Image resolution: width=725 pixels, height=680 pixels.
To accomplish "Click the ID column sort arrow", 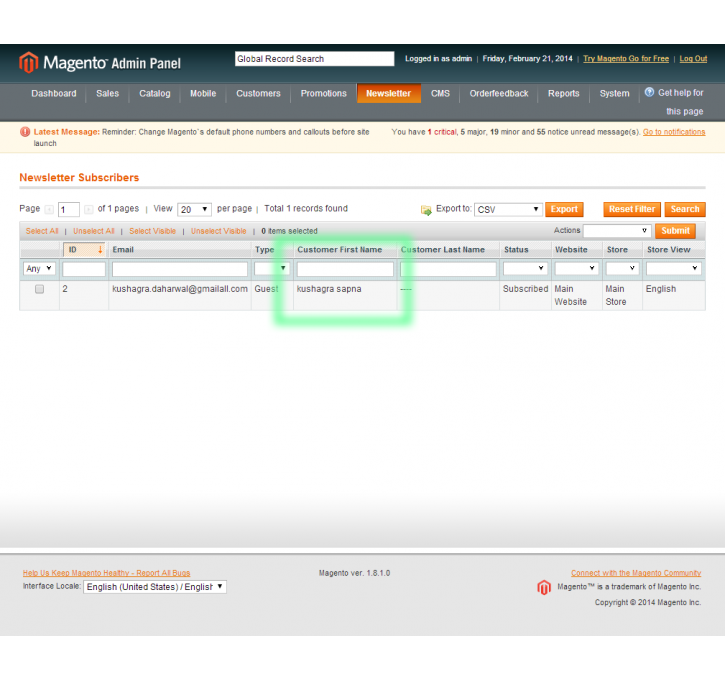I will pyautogui.click(x=100, y=250).
